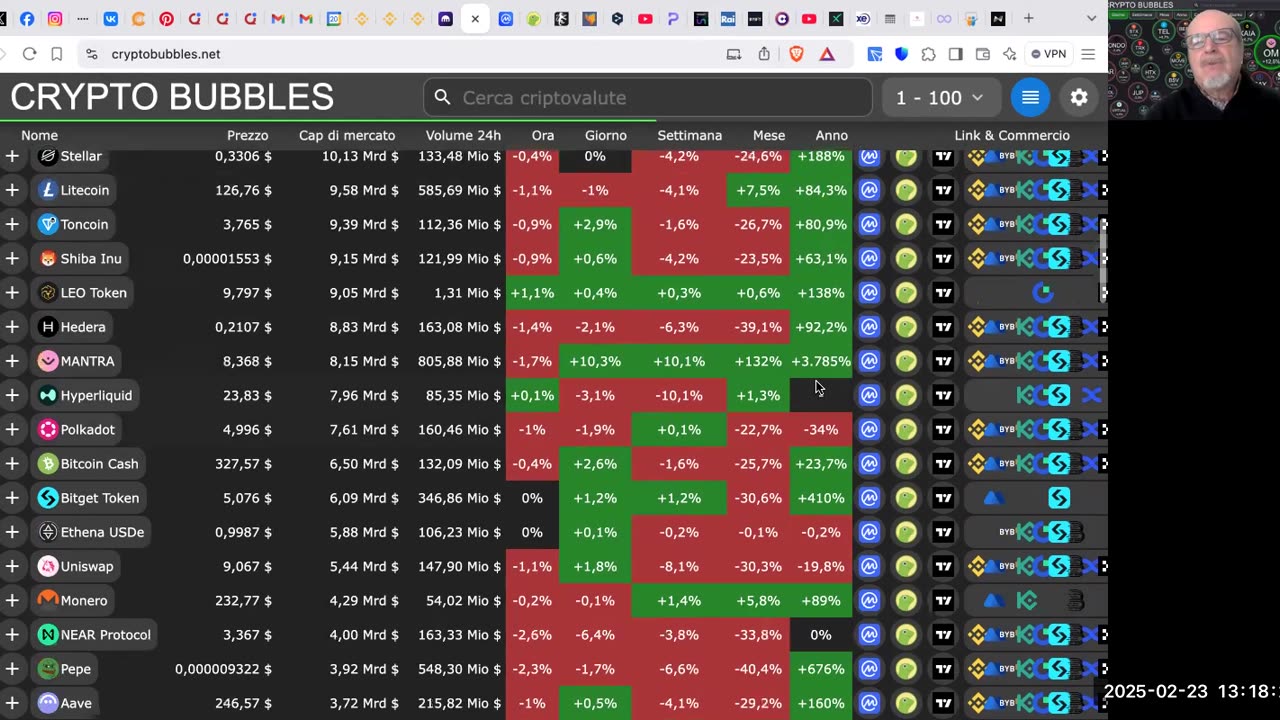Screen dimensions: 1280x720
Task: Click the Bitcoin Cash coin name
Action: (99, 463)
